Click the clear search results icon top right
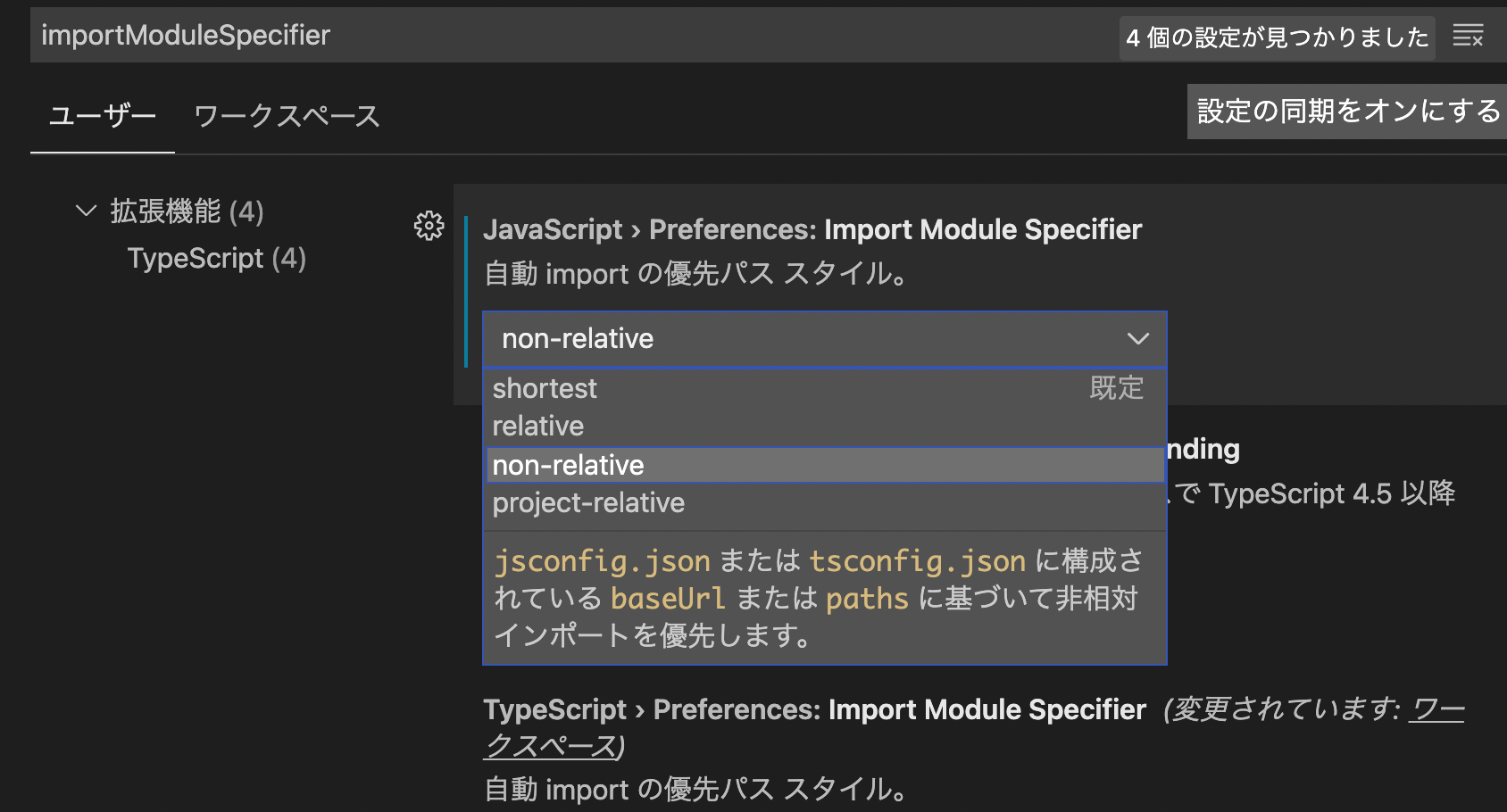 click(x=1467, y=36)
